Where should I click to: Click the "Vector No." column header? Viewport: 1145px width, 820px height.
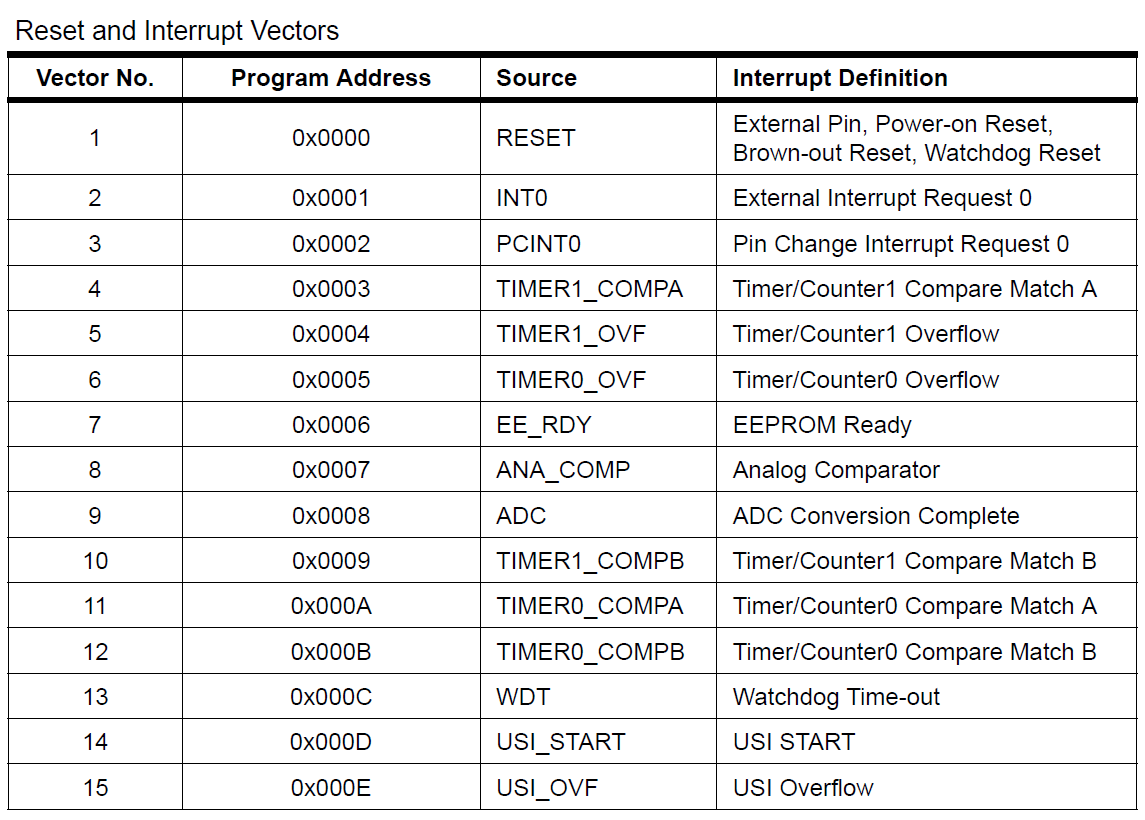[95, 78]
